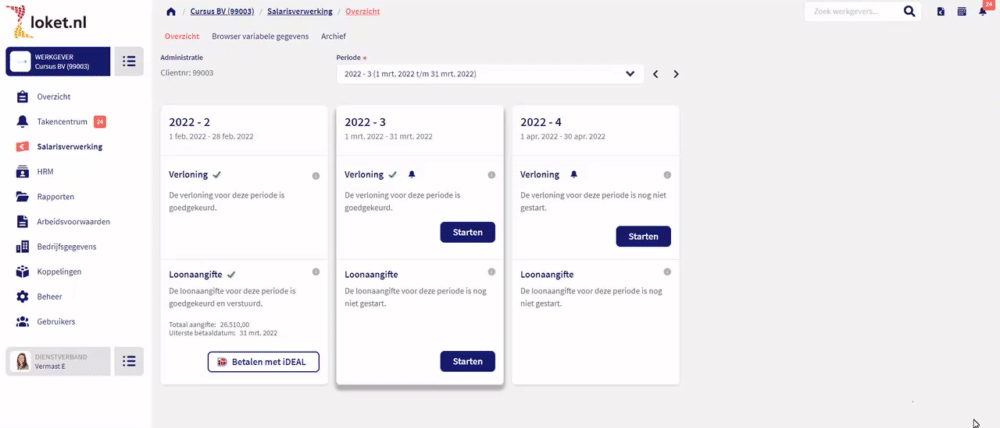
Task: Click the Zoek werkgevers search field
Action: (x=853, y=11)
